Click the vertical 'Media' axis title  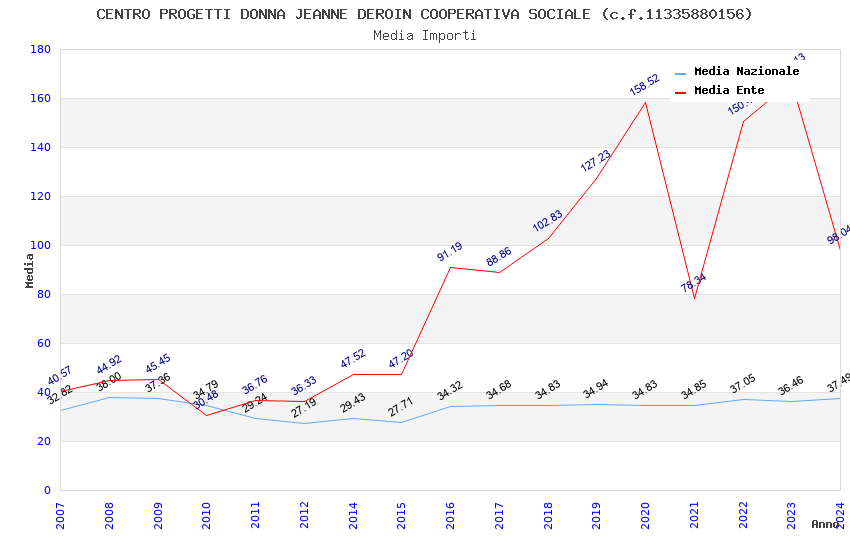(x=29, y=270)
